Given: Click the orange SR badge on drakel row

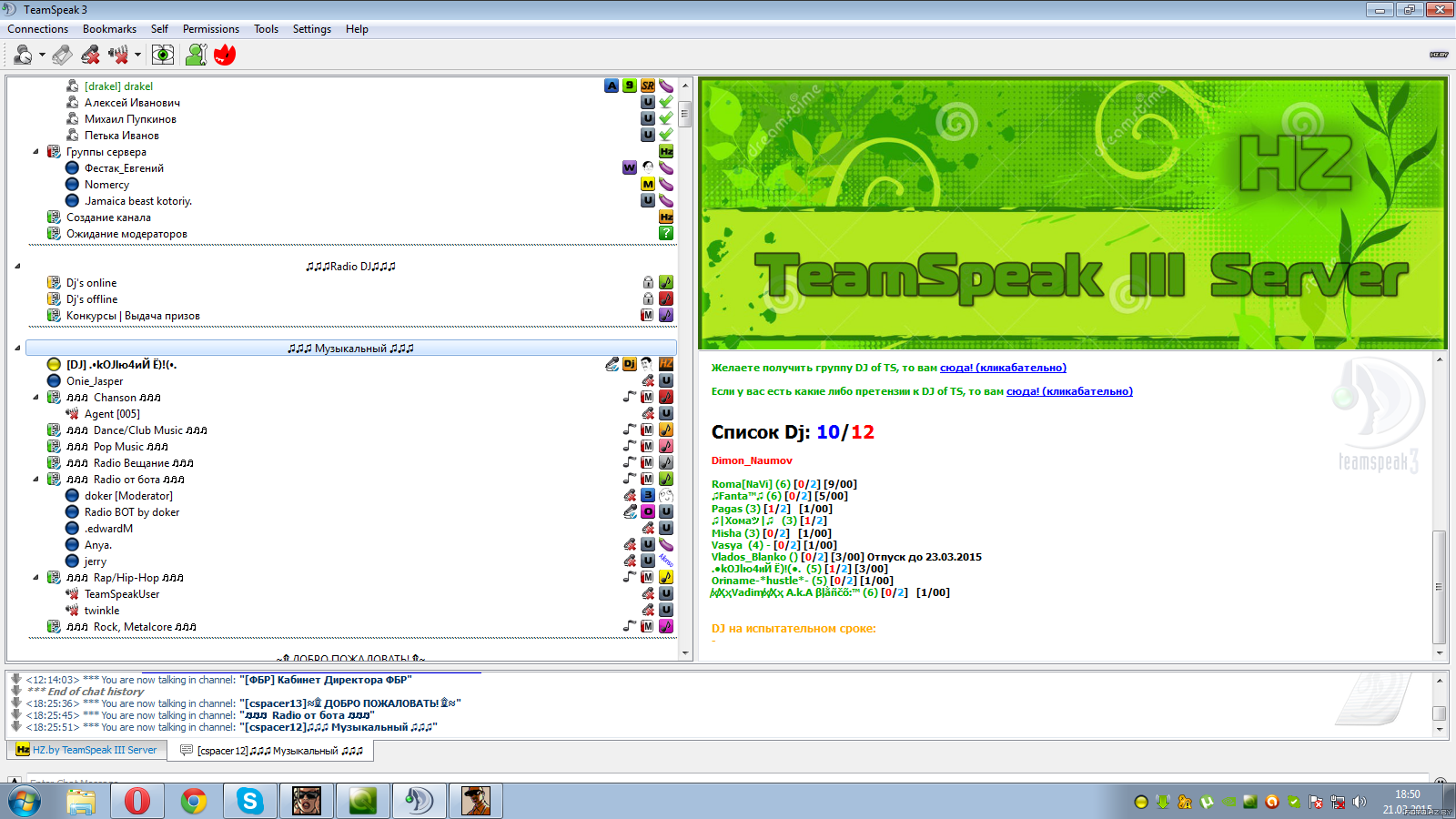Looking at the screenshot, I should 648,86.
